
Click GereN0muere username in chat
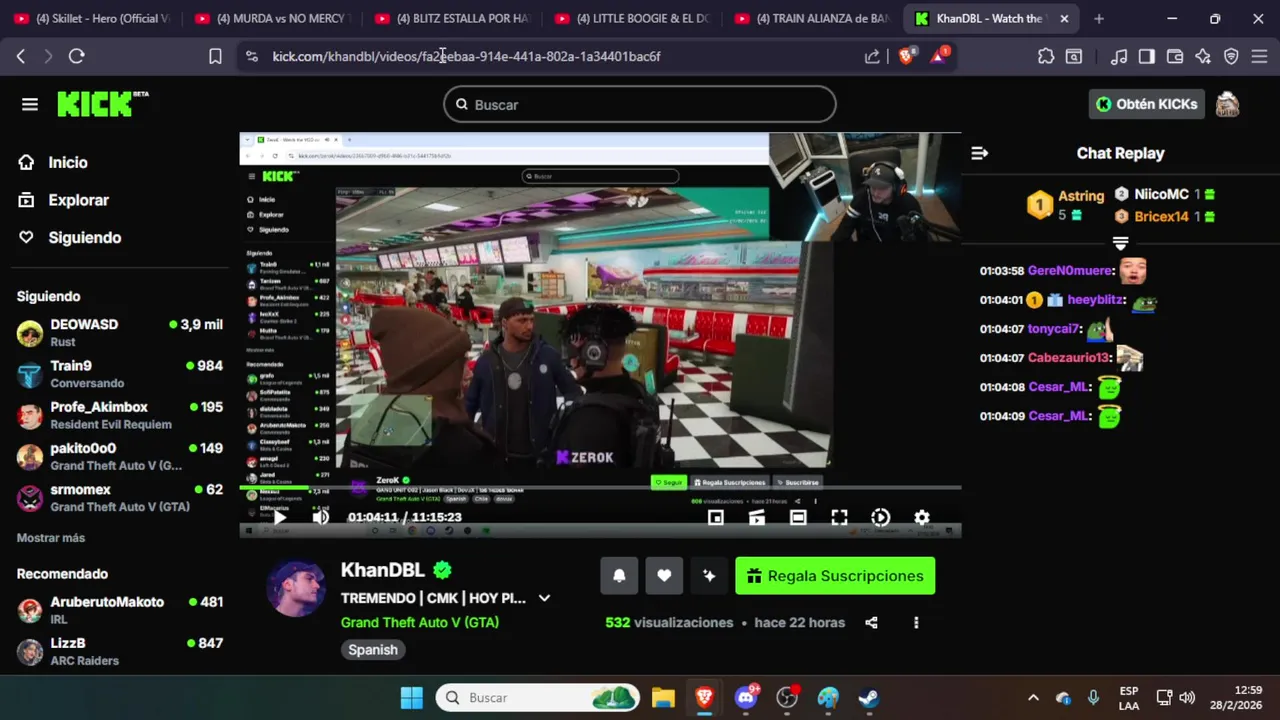pyautogui.click(x=1070, y=271)
